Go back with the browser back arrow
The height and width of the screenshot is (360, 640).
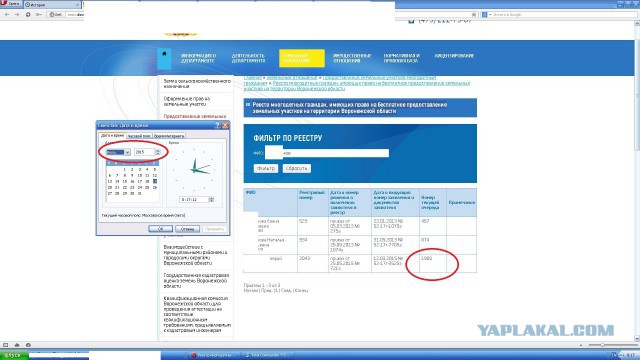click(x=7, y=14)
